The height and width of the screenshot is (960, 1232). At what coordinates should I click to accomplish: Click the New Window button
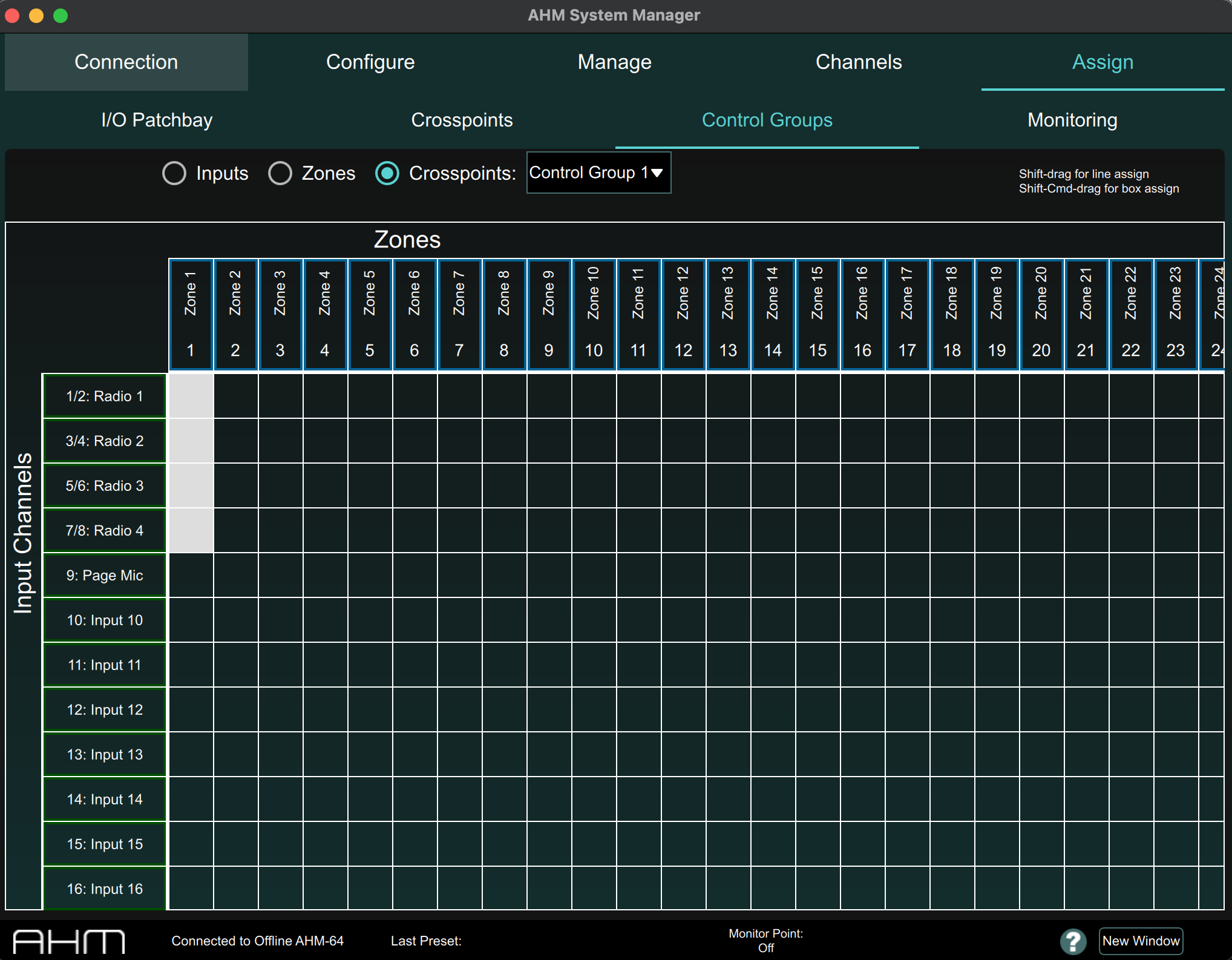click(x=1141, y=941)
